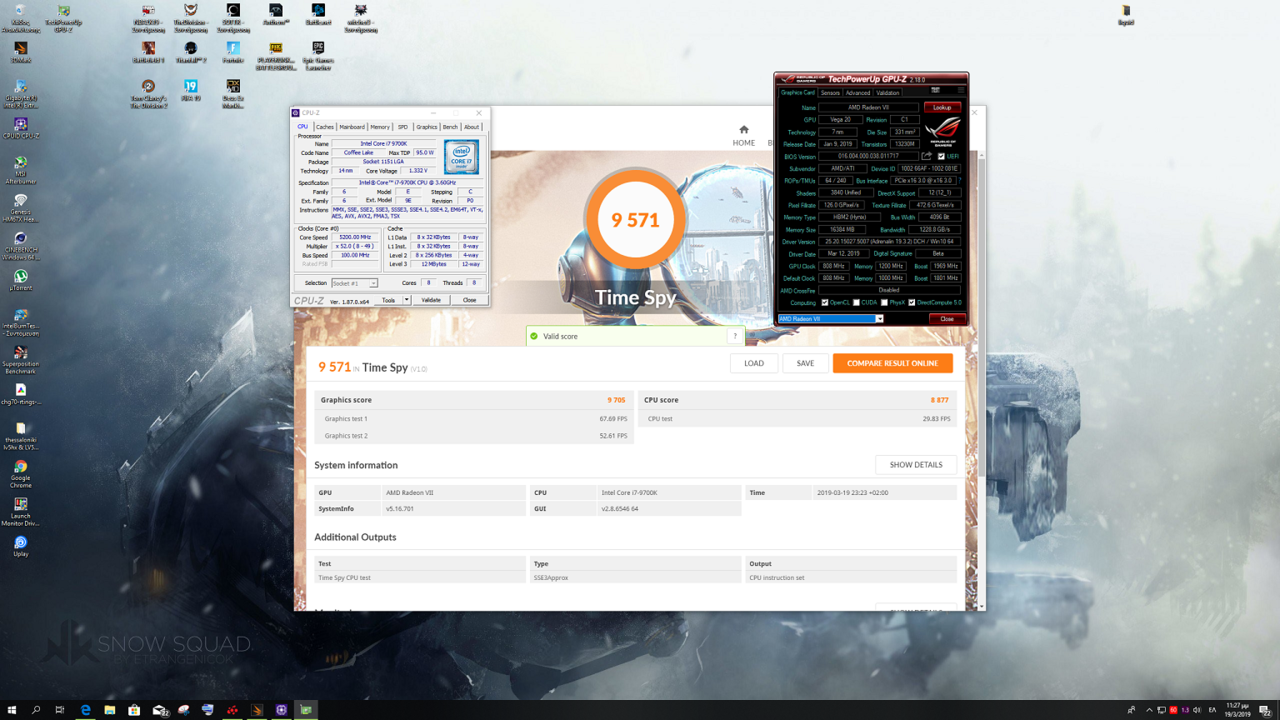Open Launch Monitor Driver desktop icon
The image size is (1280, 720).
(x=21, y=511)
